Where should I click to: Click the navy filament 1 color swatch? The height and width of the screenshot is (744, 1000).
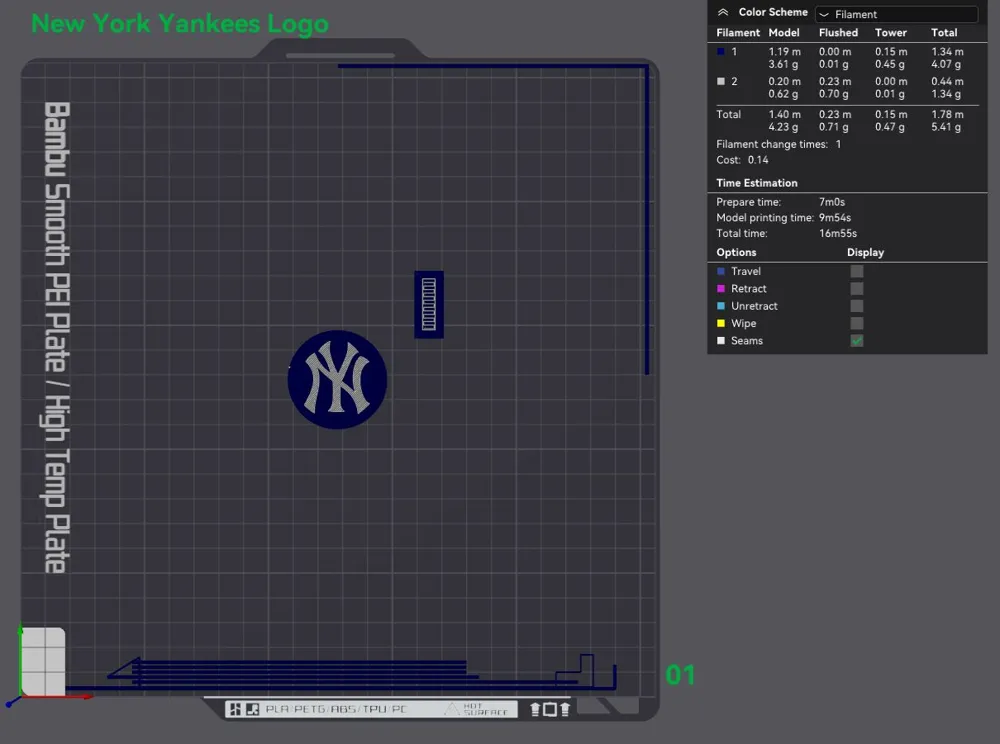coord(721,52)
